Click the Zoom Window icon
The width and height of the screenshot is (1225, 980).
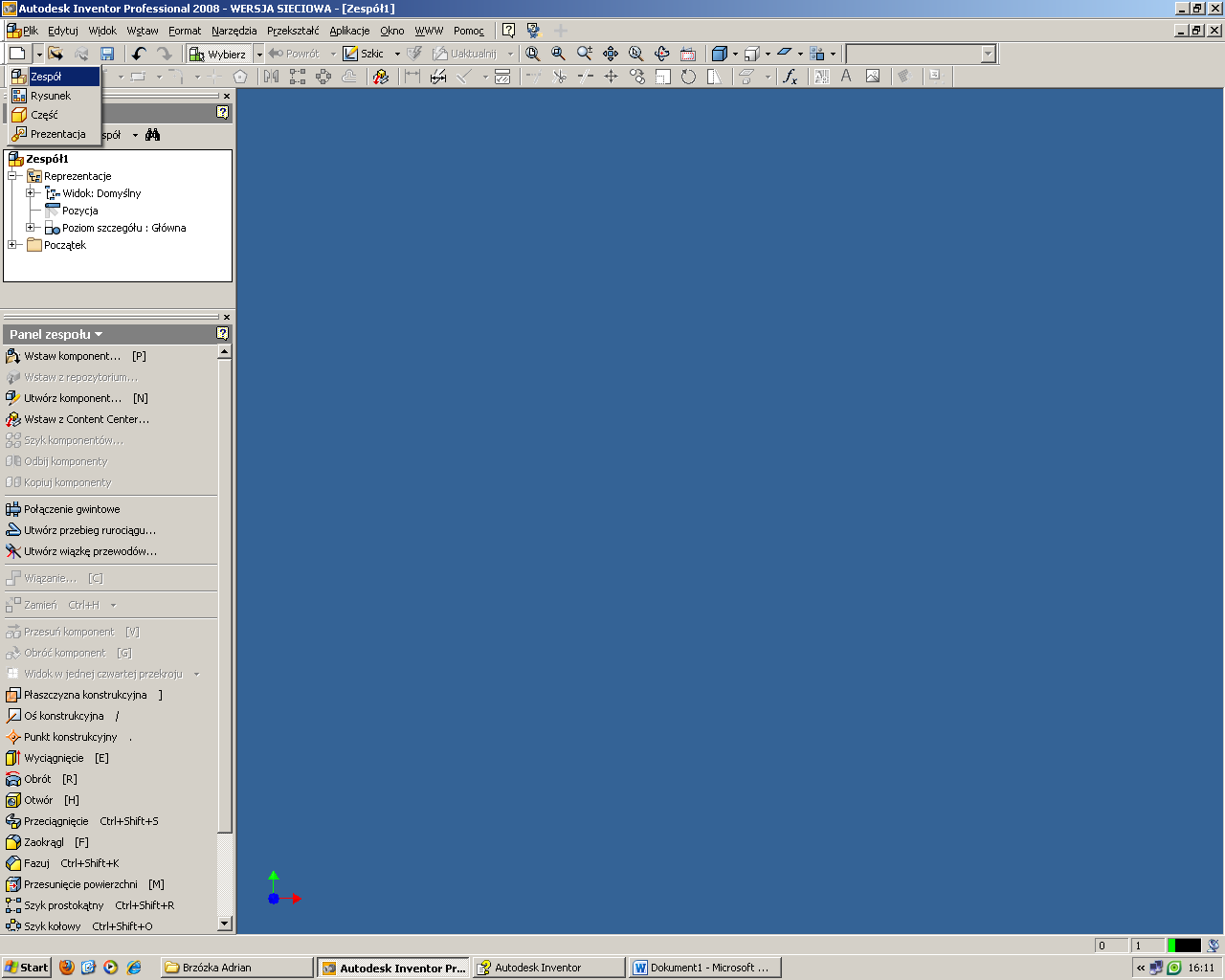point(559,54)
